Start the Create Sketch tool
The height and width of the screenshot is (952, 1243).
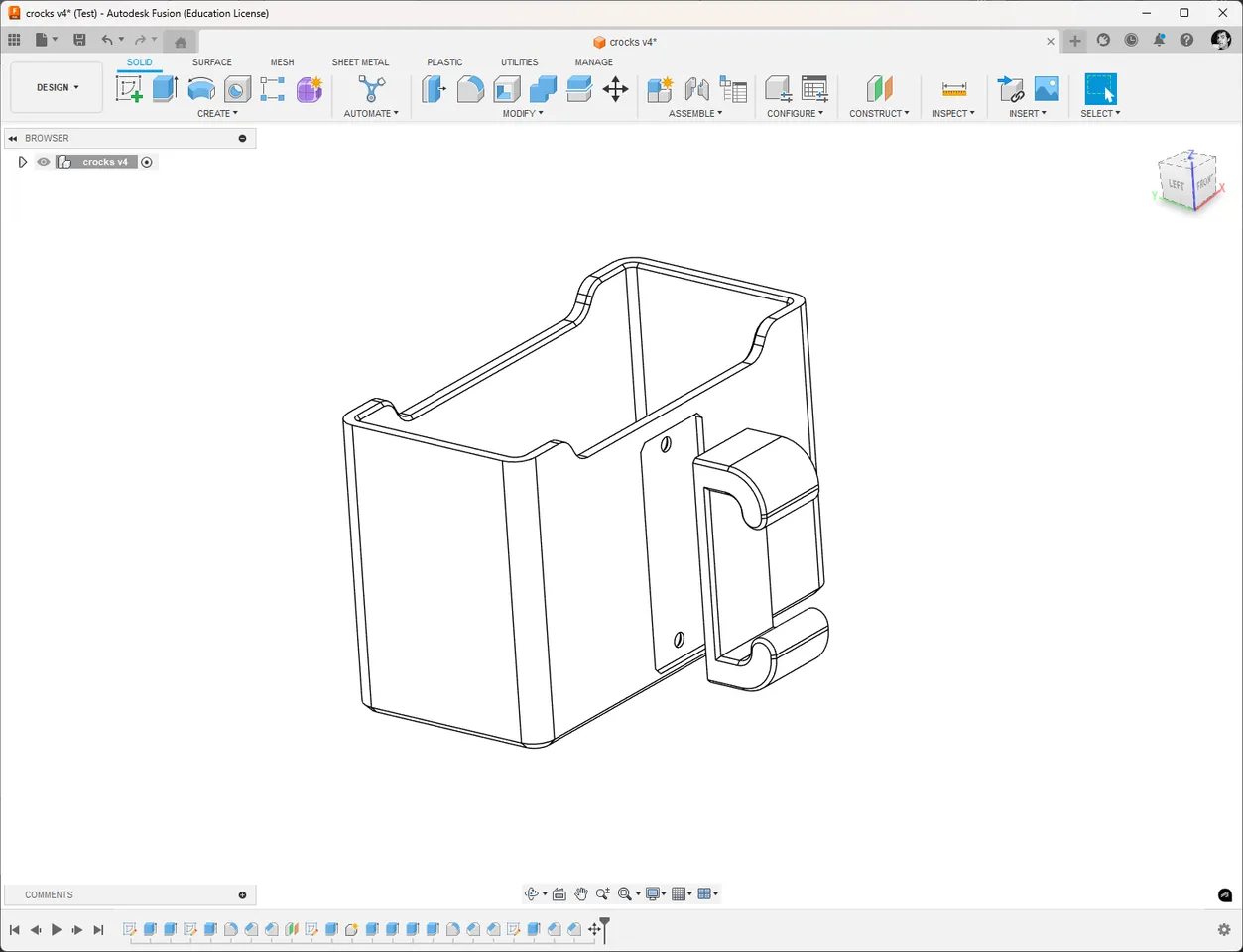tap(129, 89)
